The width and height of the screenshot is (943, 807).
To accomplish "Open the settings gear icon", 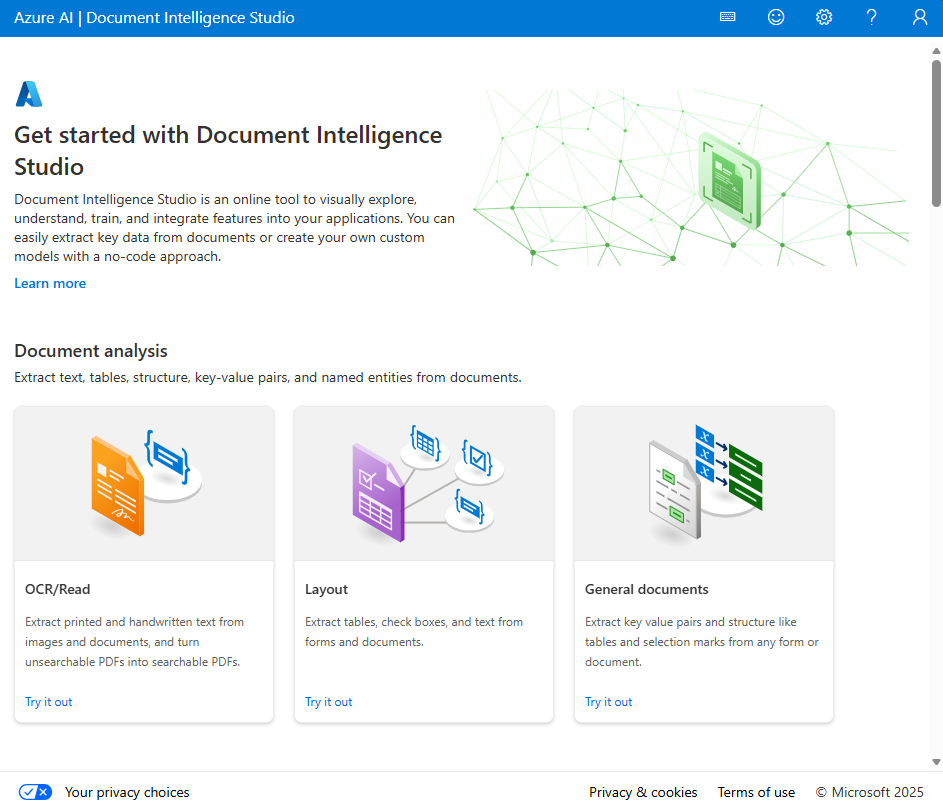I will tap(823, 16).
